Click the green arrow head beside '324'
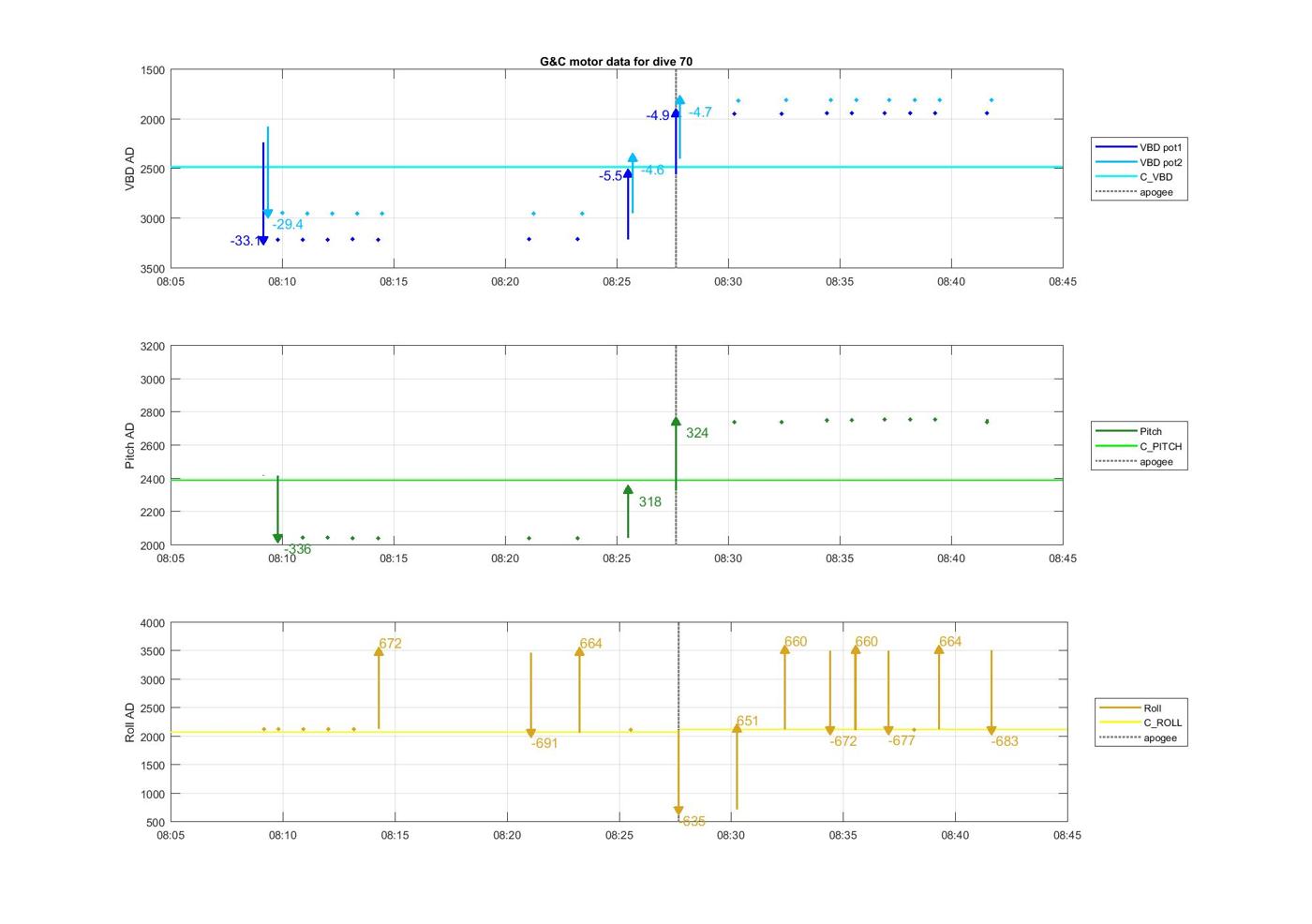Viewport: 1312px width, 924px height. 676,422
